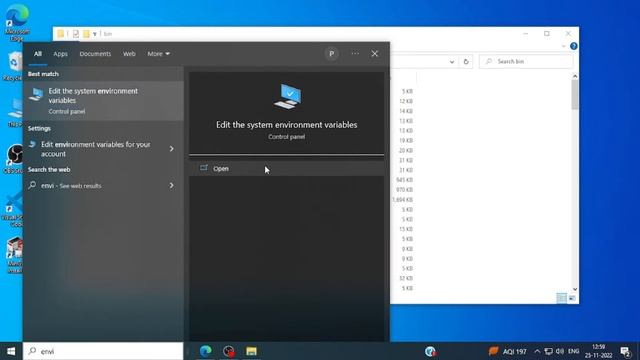This screenshot has width=640, height=360.
Task: Open the Microsoft Edge desktop shortcut
Action: pyautogui.click(x=17, y=22)
